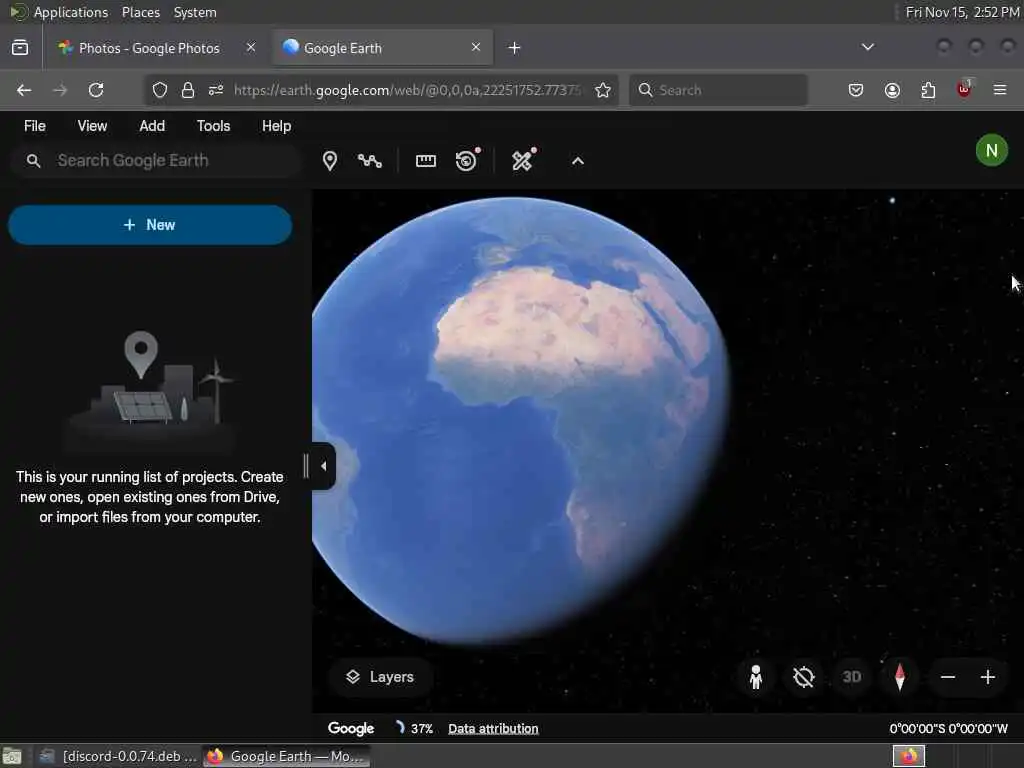1024x768 pixels.
Task: Open the Places menu
Action: [x=140, y=12]
